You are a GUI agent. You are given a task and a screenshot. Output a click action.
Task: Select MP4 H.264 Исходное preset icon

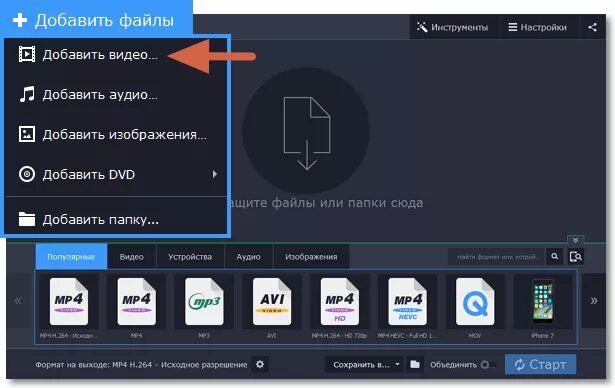tap(69, 302)
